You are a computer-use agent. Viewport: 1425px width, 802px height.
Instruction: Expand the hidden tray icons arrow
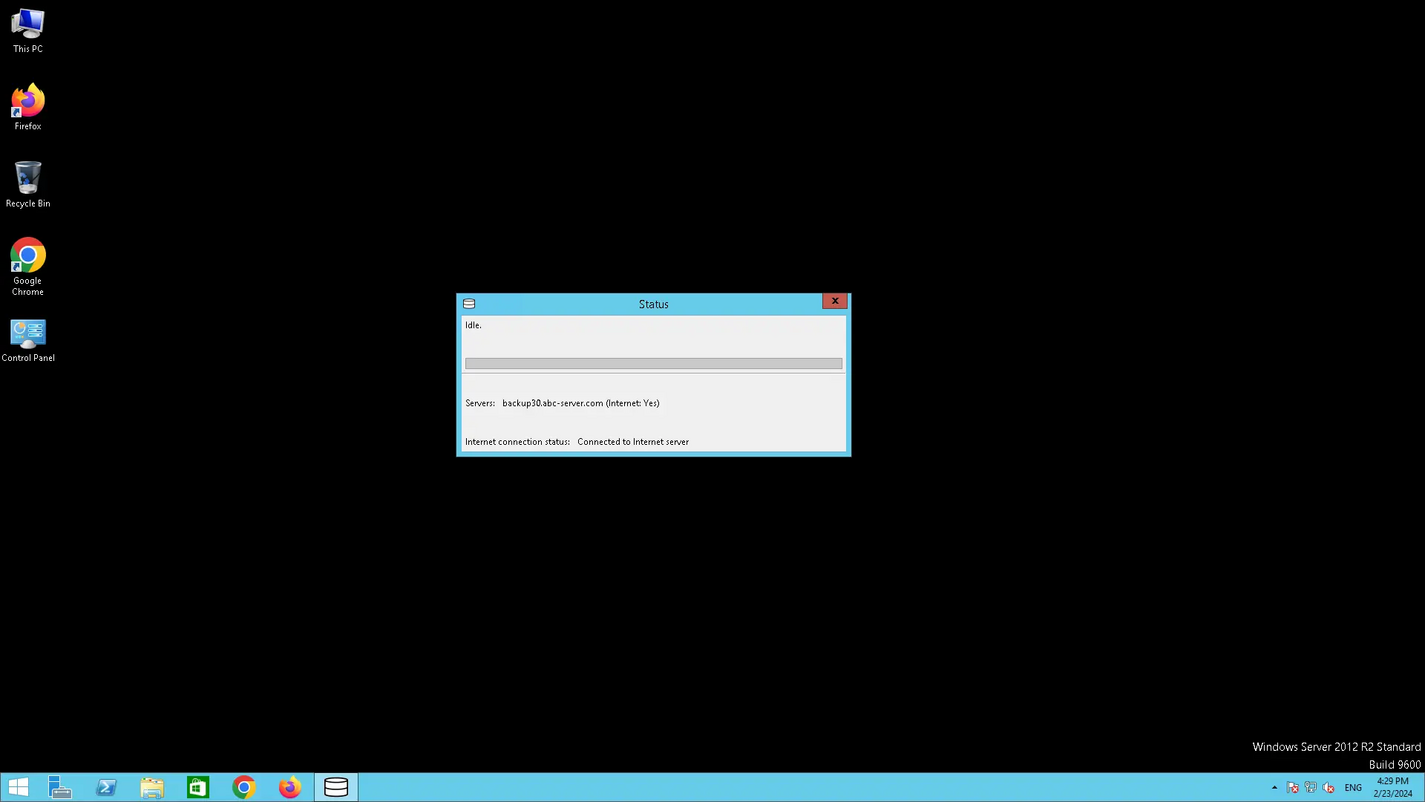pyautogui.click(x=1274, y=787)
